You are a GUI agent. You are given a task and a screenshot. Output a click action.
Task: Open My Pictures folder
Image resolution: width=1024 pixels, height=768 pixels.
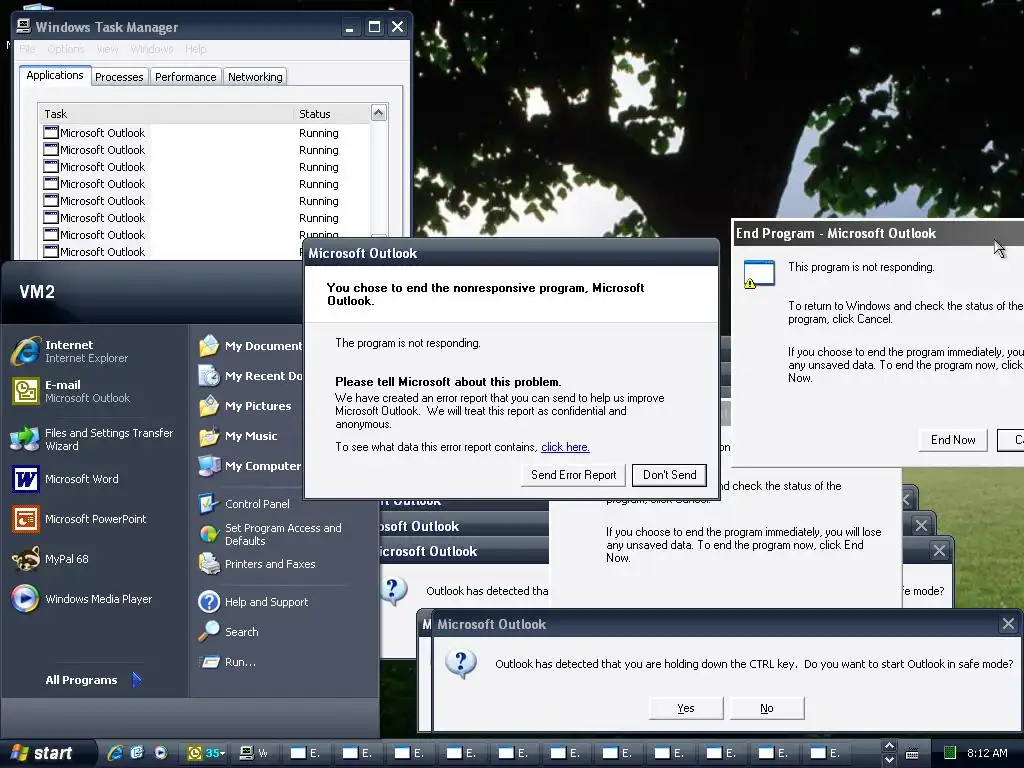coord(245,406)
